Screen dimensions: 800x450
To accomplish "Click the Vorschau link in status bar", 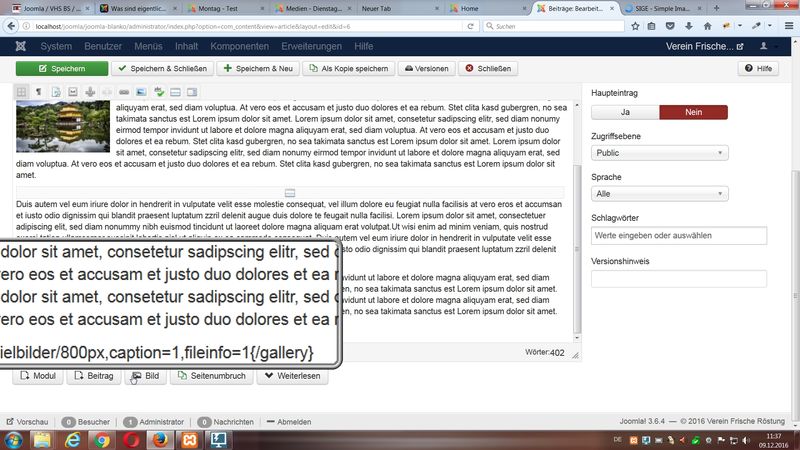I will (28, 422).
